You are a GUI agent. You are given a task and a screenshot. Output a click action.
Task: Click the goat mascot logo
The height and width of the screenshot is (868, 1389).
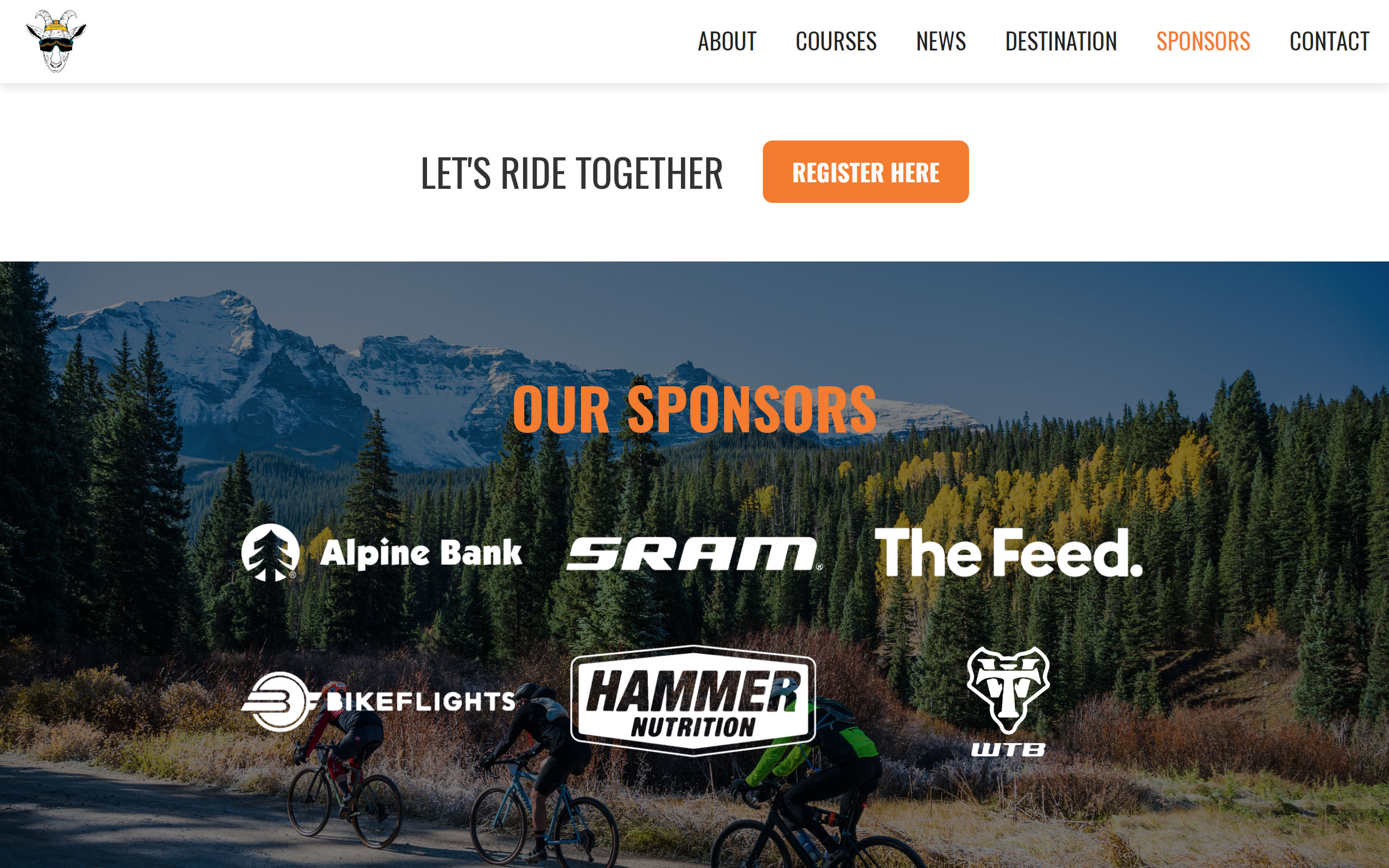tap(56, 41)
